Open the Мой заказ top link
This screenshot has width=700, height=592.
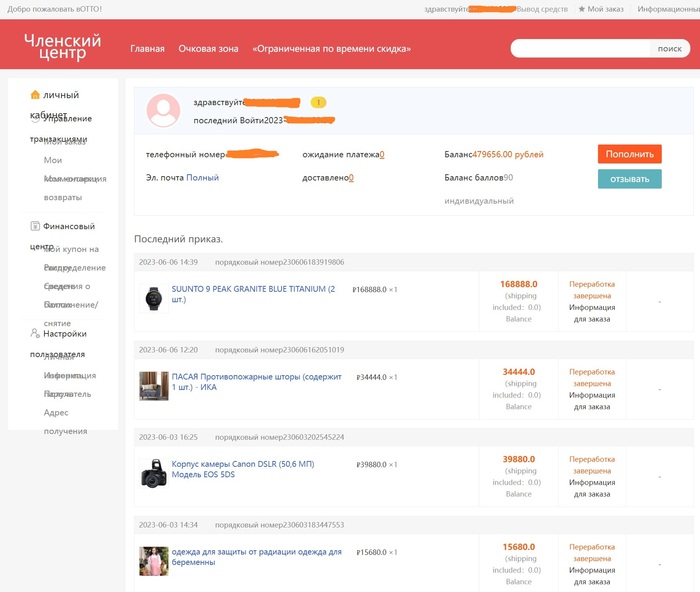605,9
